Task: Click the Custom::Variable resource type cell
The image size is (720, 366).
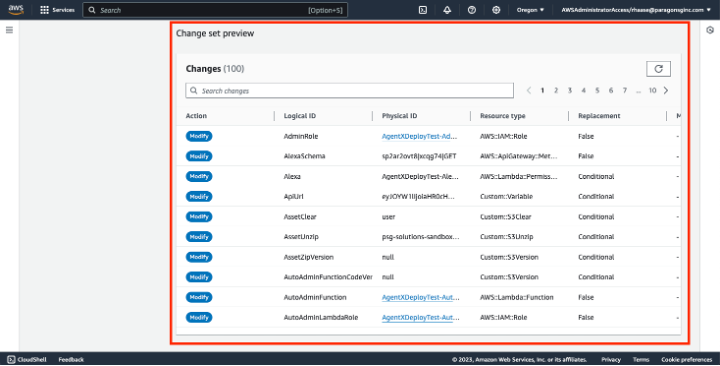Action: 506,197
